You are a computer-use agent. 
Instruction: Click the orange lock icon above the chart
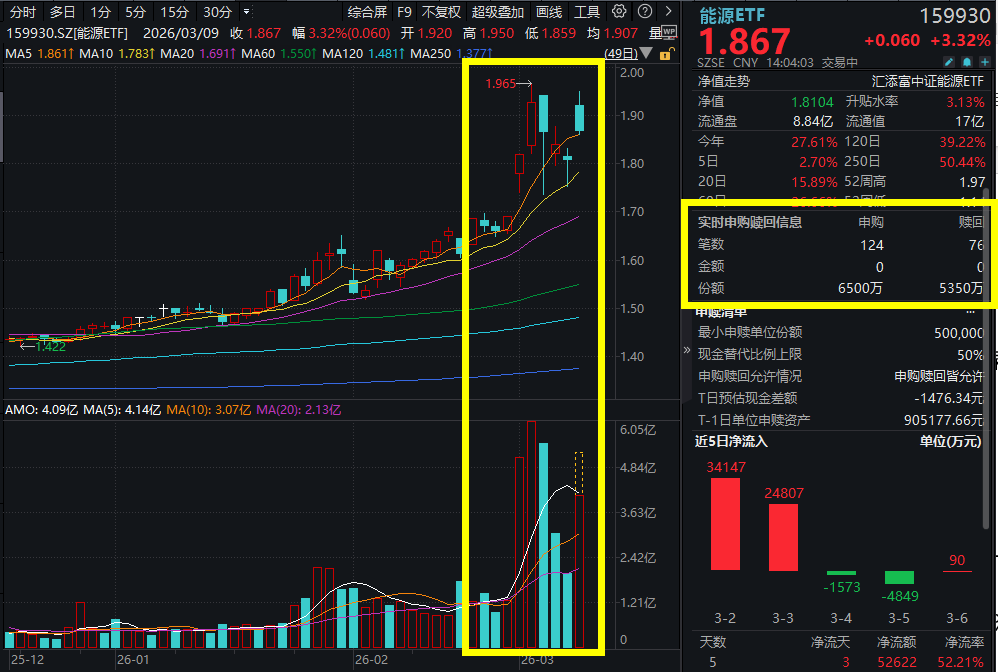[665, 55]
